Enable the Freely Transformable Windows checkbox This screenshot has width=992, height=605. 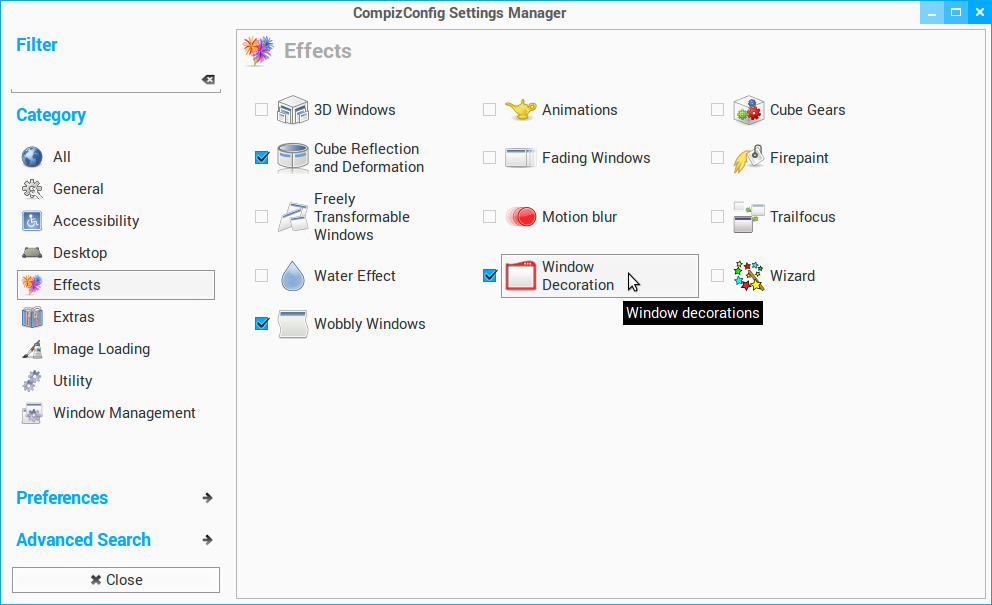[x=262, y=217]
